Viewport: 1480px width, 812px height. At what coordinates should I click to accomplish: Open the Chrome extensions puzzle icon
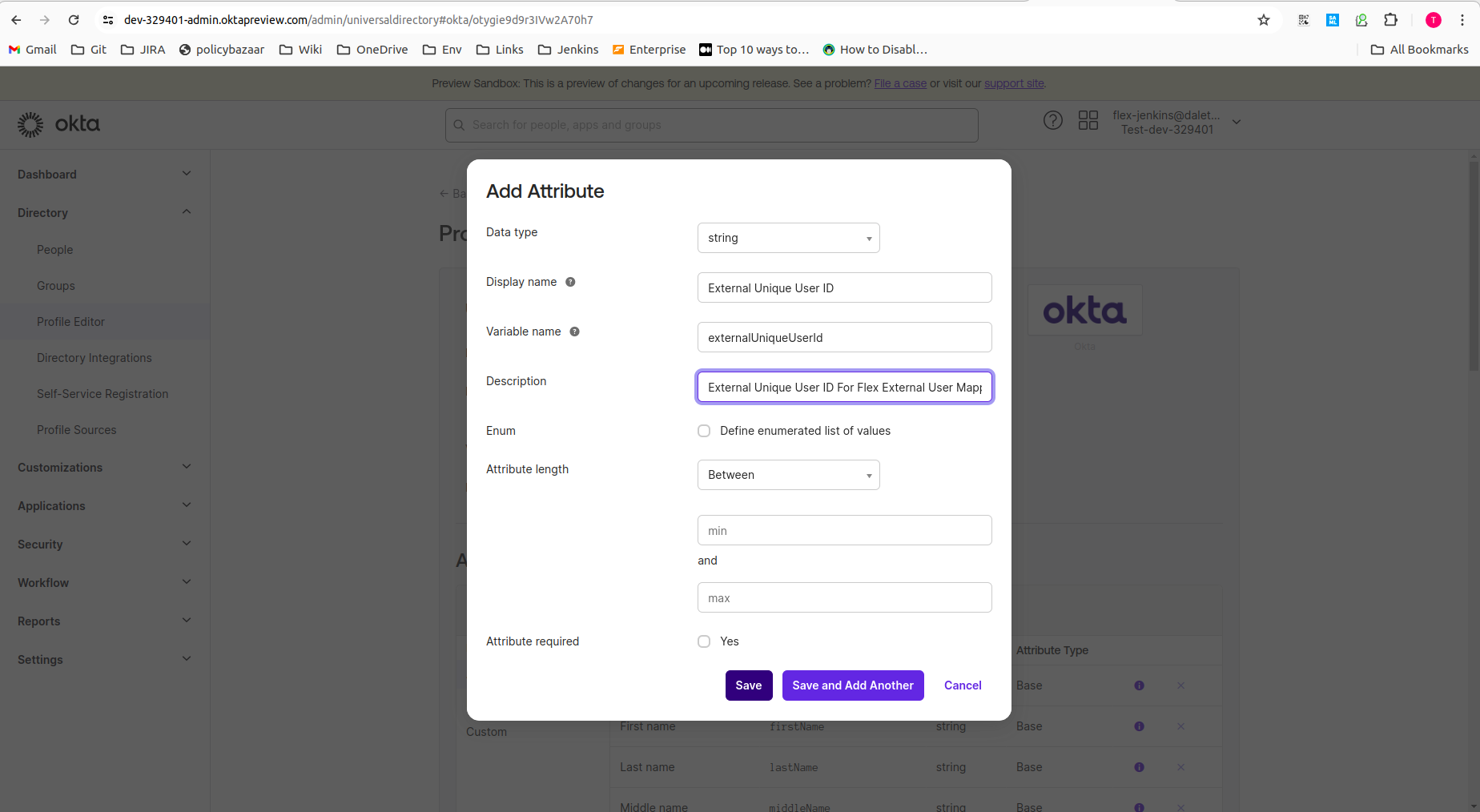pyautogui.click(x=1391, y=20)
